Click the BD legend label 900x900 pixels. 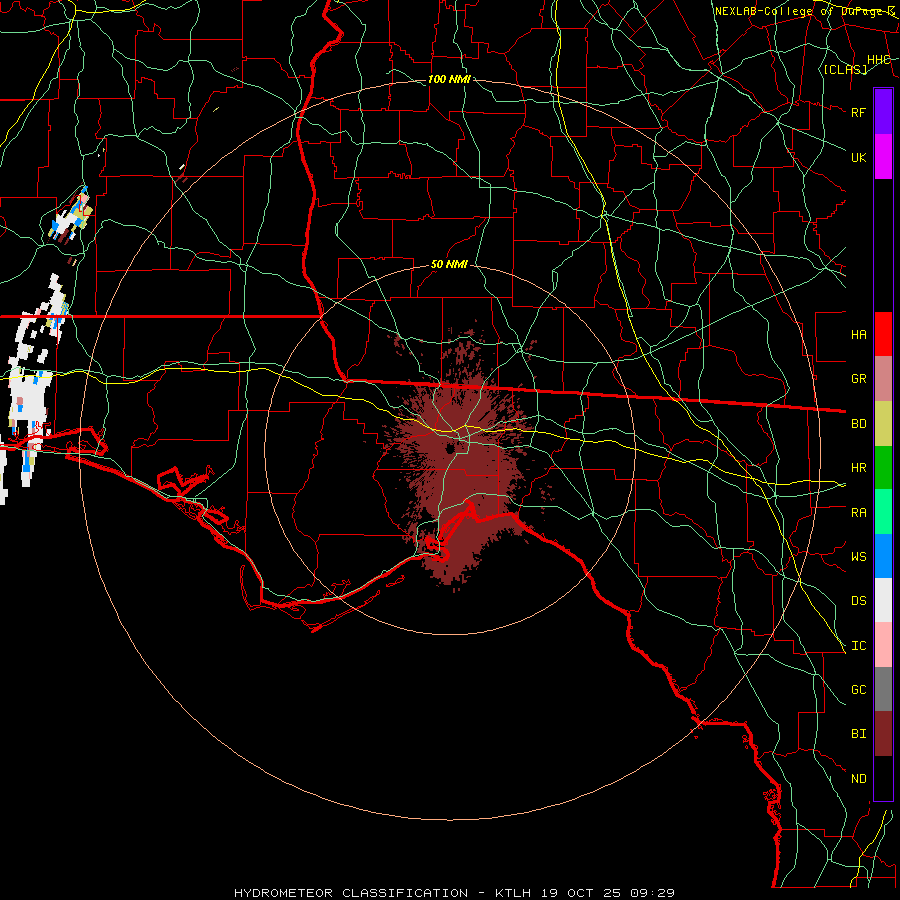point(858,424)
